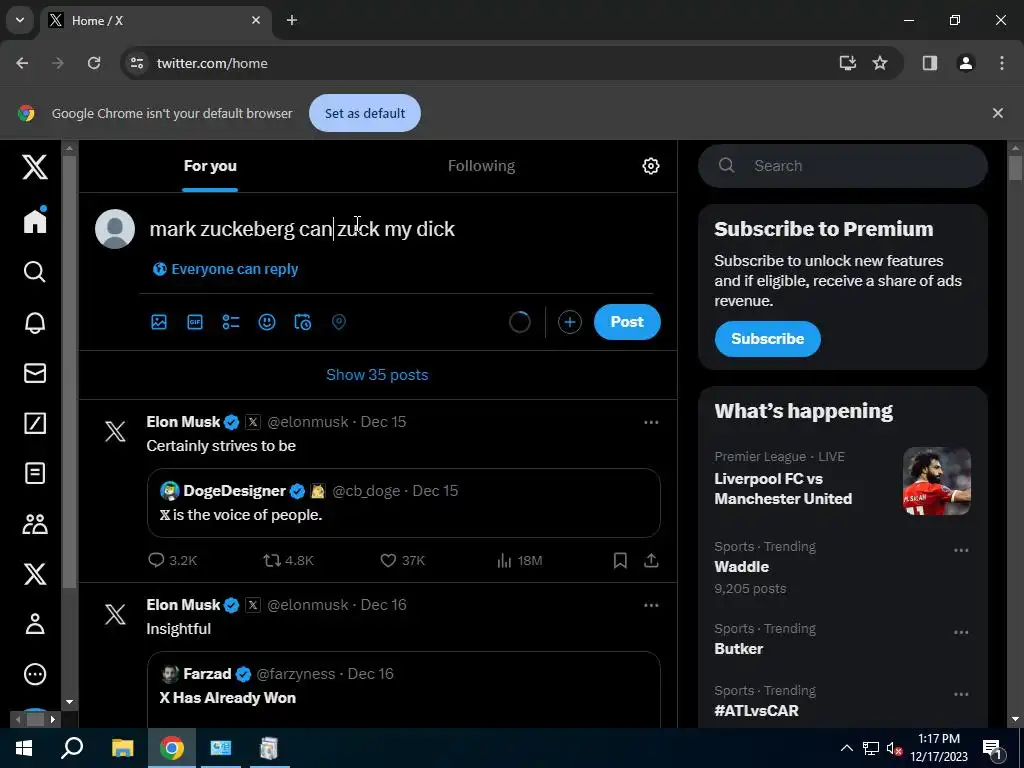The width and height of the screenshot is (1024, 768).
Task: Open the quoted DogeDesigner post
Action: (x=404, y=503)
